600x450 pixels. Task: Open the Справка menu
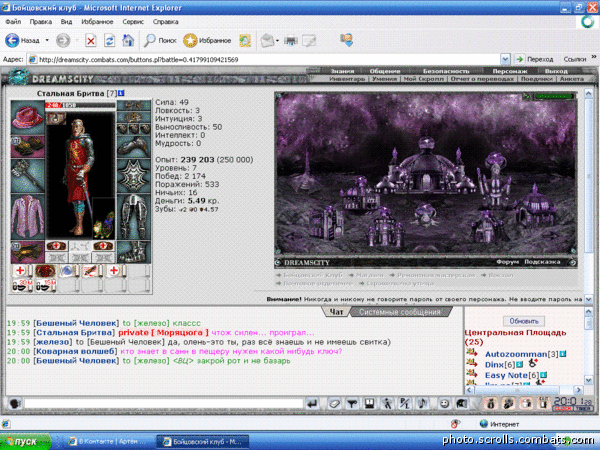point(165,22)
